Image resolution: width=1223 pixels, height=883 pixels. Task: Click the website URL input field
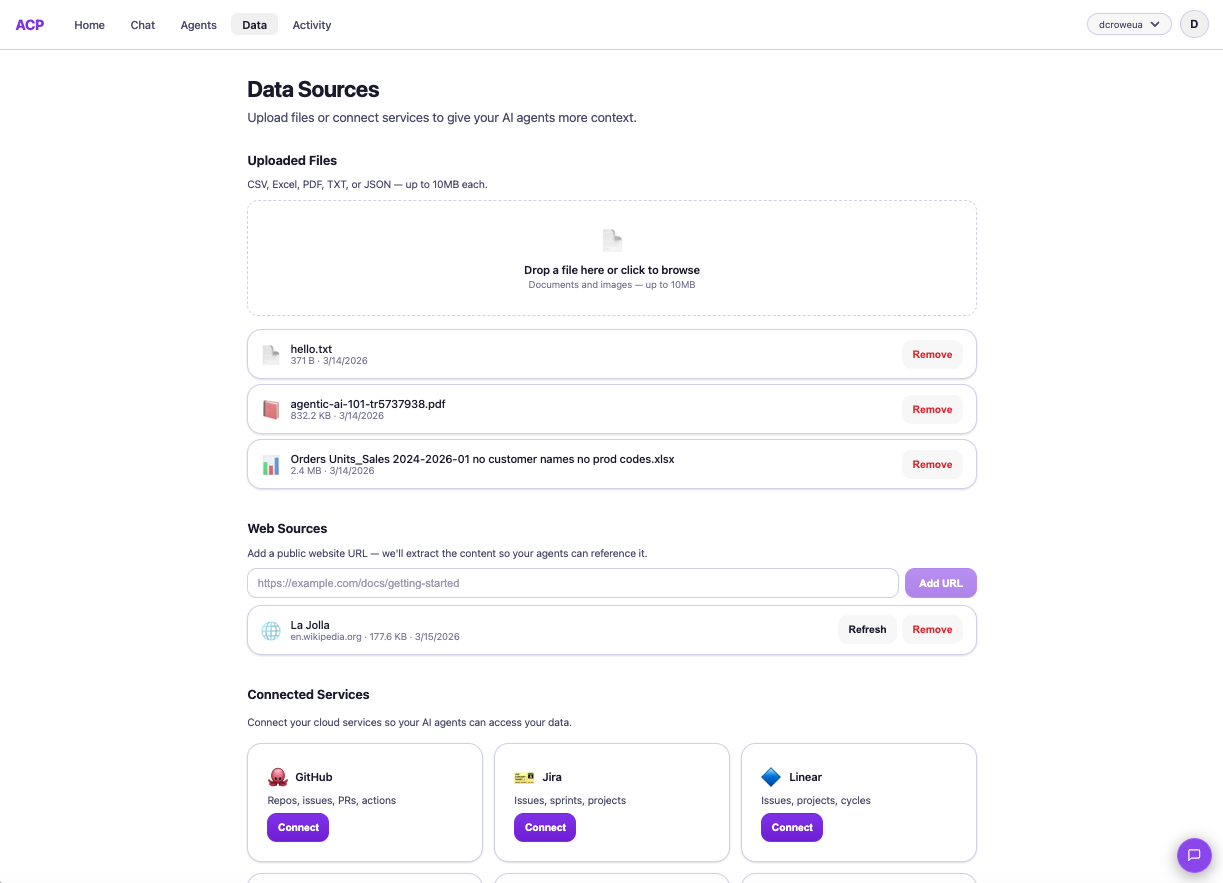pyautogui.click(x=572, y=582)
